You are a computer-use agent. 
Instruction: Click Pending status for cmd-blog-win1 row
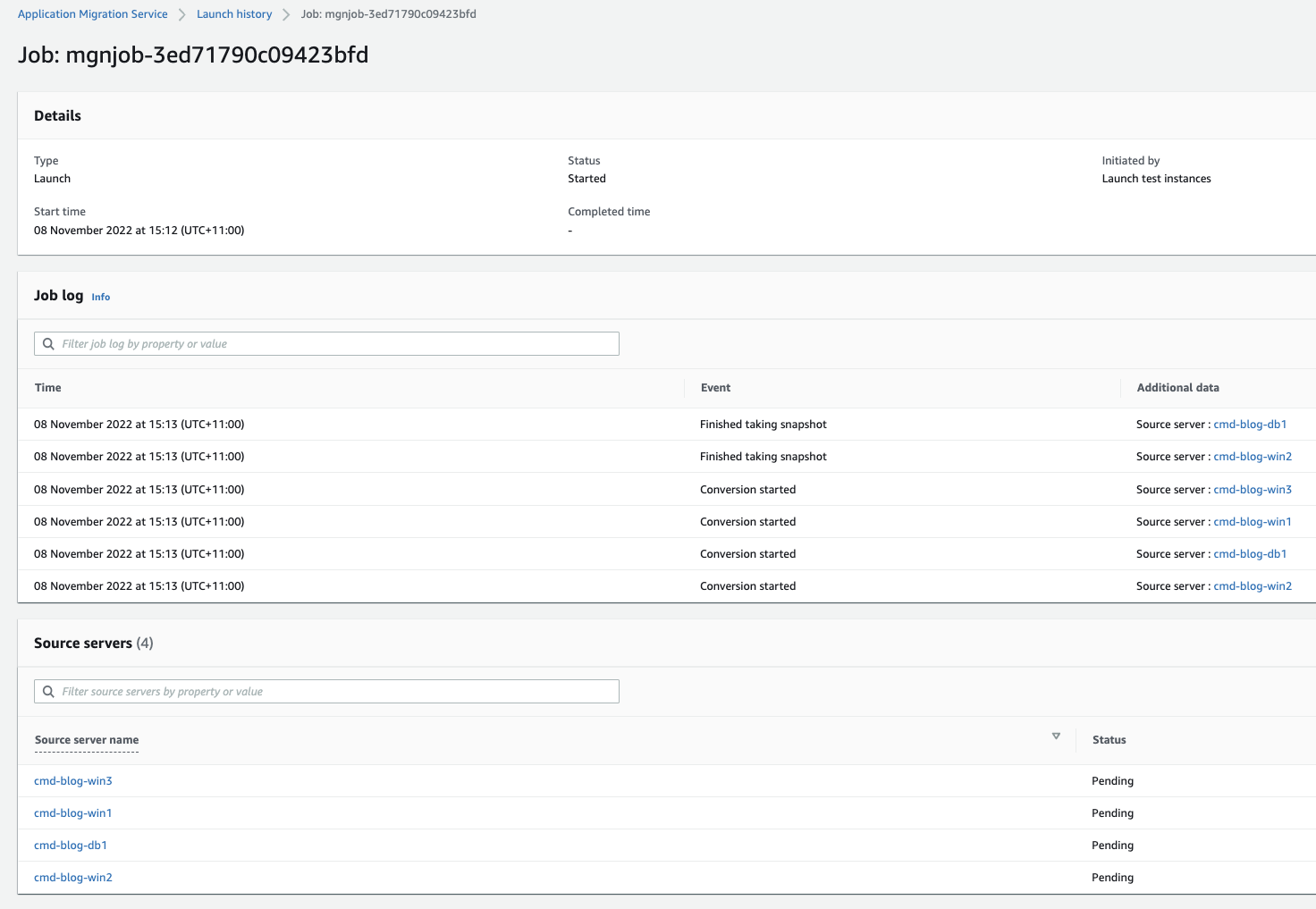coord(1112,813)
